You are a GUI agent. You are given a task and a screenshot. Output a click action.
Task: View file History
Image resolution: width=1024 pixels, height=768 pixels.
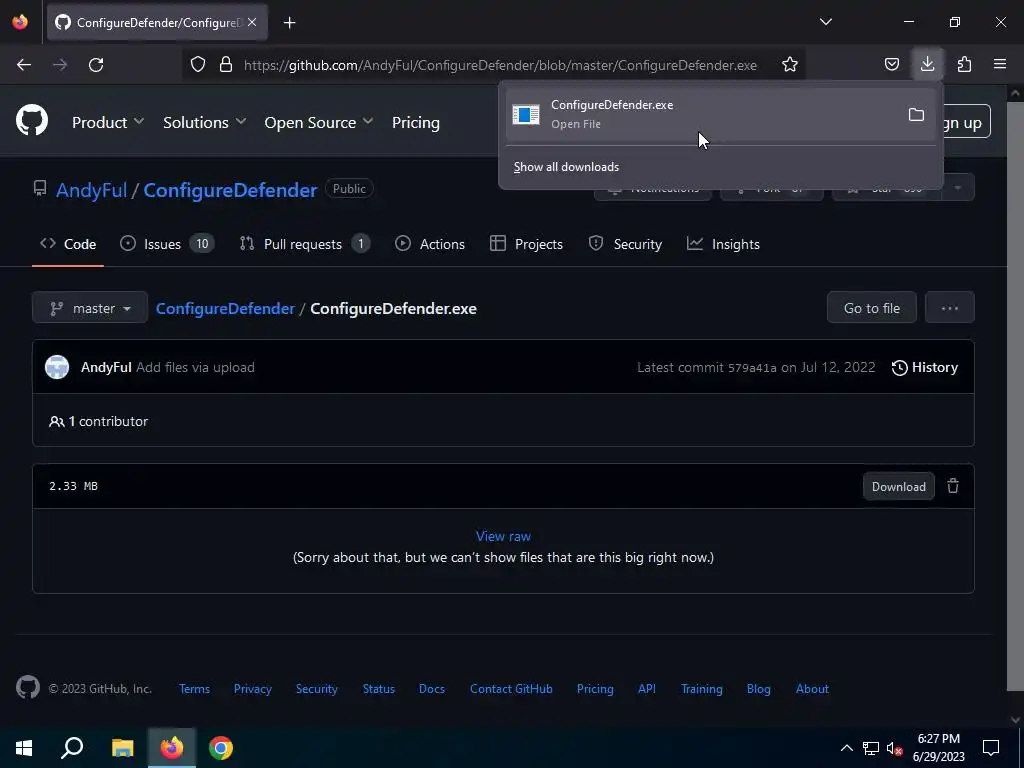pyautogui.click(x=925, y=367)
